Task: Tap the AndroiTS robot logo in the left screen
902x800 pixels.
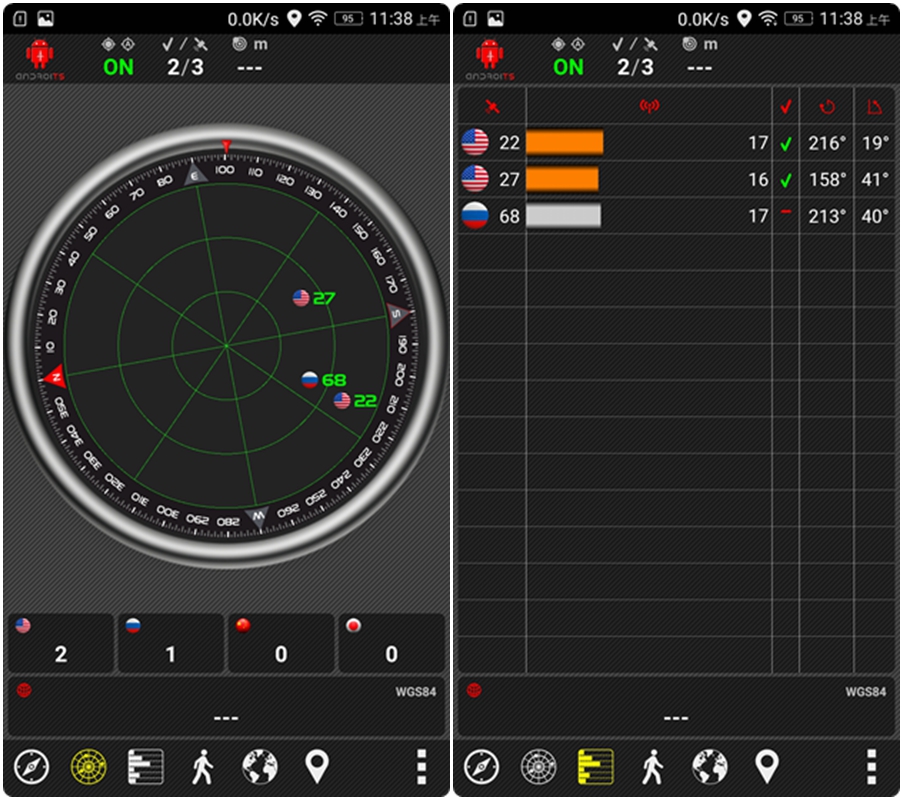Action: [39, 59]
